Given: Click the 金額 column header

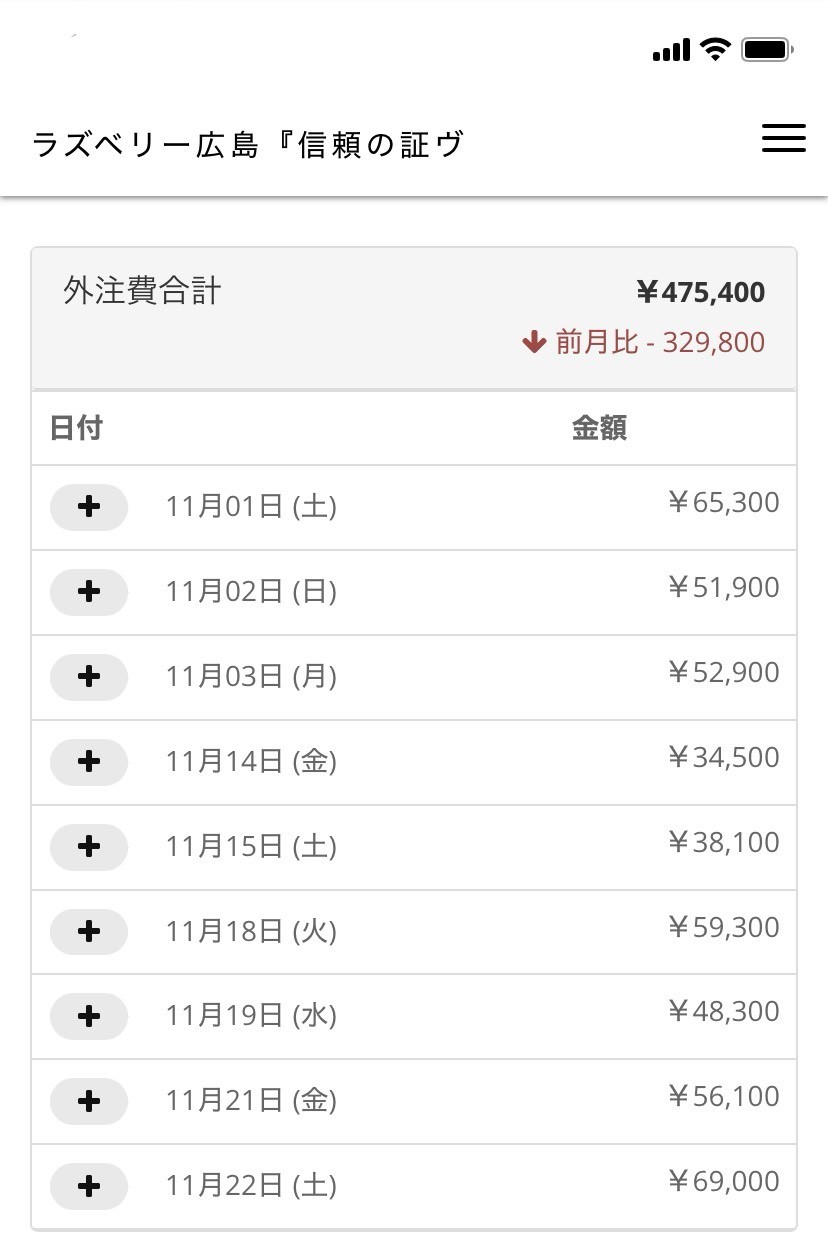Looking at the screenshot, I should (x=599, y=428).
